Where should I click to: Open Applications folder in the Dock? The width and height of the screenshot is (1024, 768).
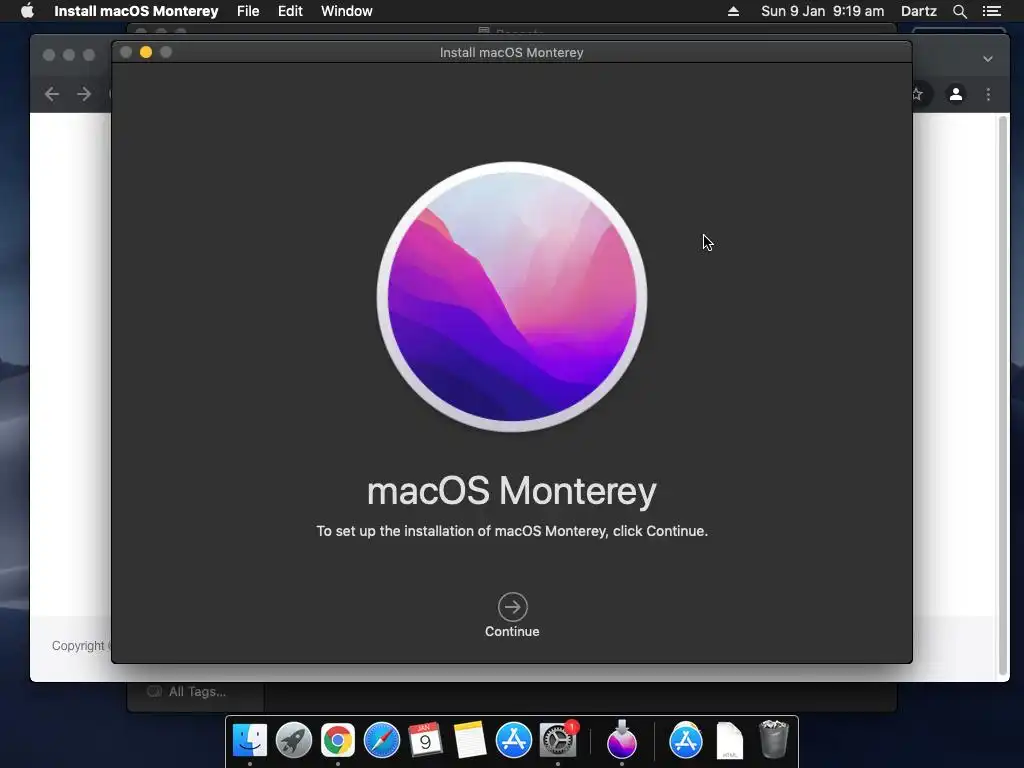686,741
